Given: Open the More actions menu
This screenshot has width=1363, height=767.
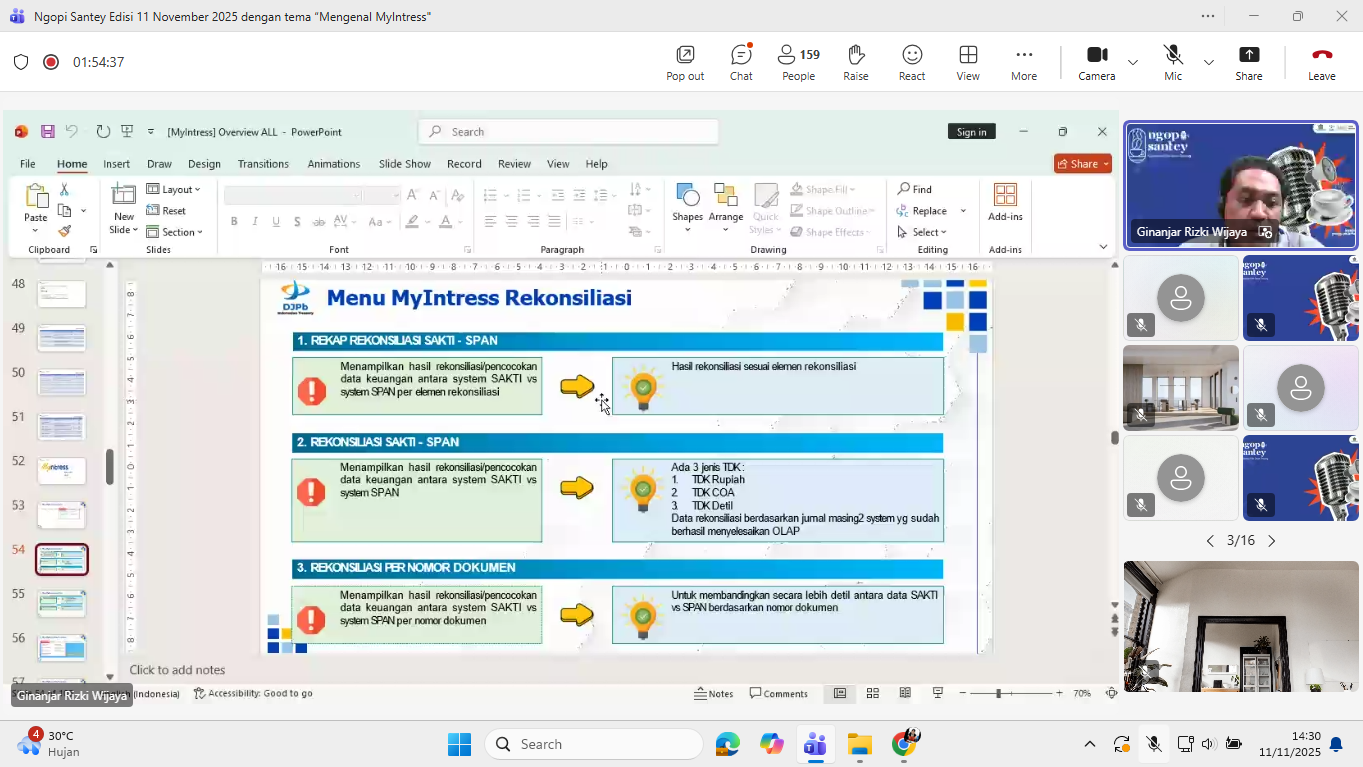Looking at the screenshot, I should tap(1023, 62).
